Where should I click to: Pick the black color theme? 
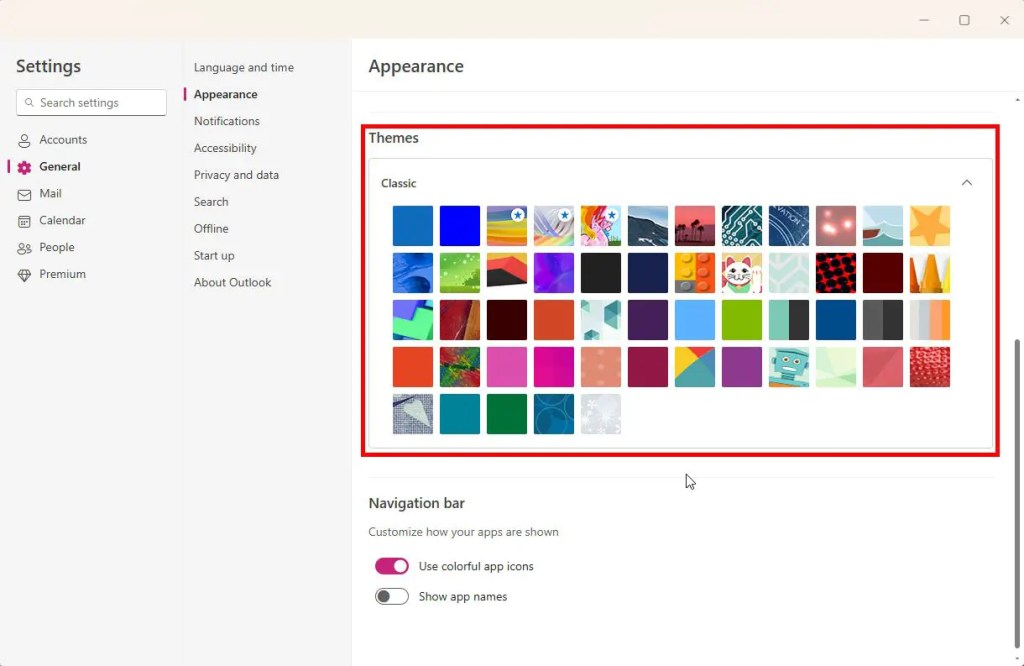[x=601, y=273]
